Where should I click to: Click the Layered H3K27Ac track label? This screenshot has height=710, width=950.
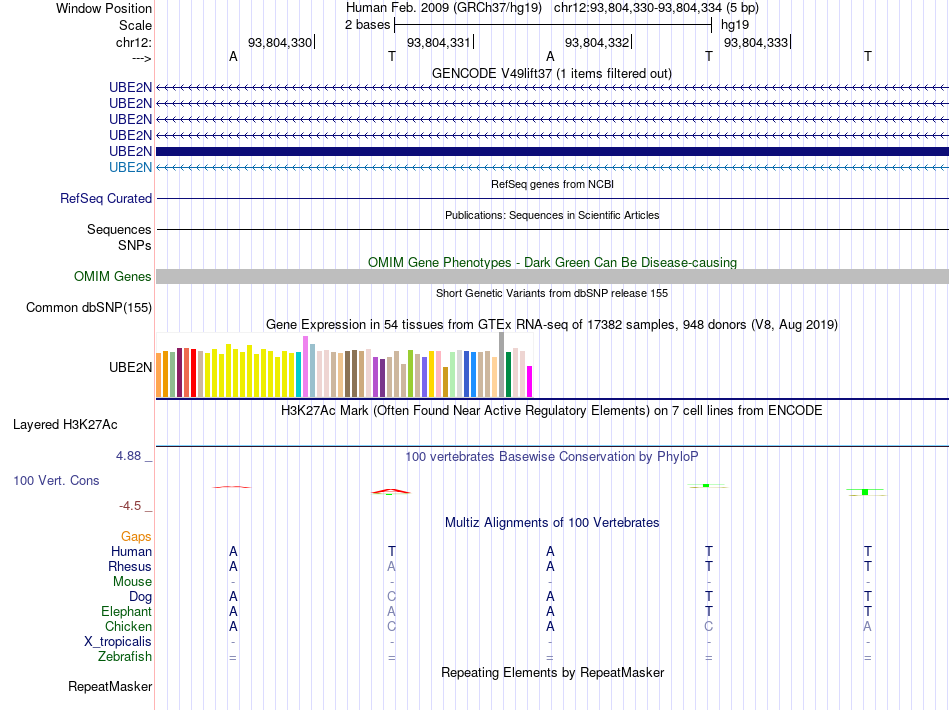(65, 425)
